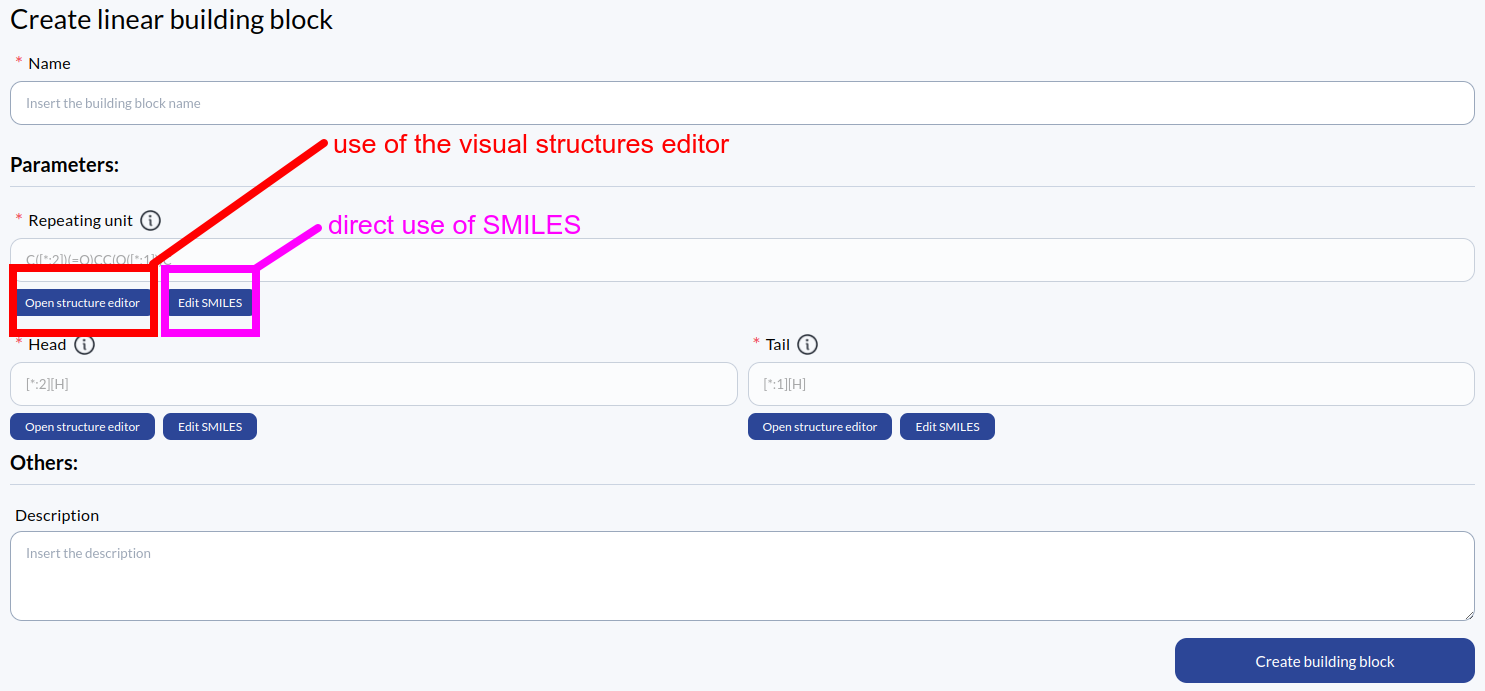The image size is (1485, 691).
Task: Select the Tail SMILES input field
Action: 1110,384
